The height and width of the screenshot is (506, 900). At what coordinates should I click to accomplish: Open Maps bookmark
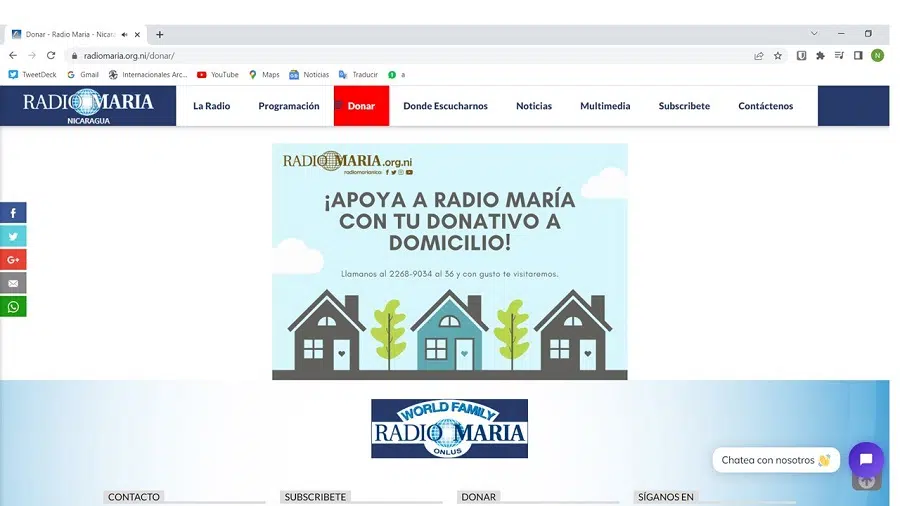pos(264,75)
